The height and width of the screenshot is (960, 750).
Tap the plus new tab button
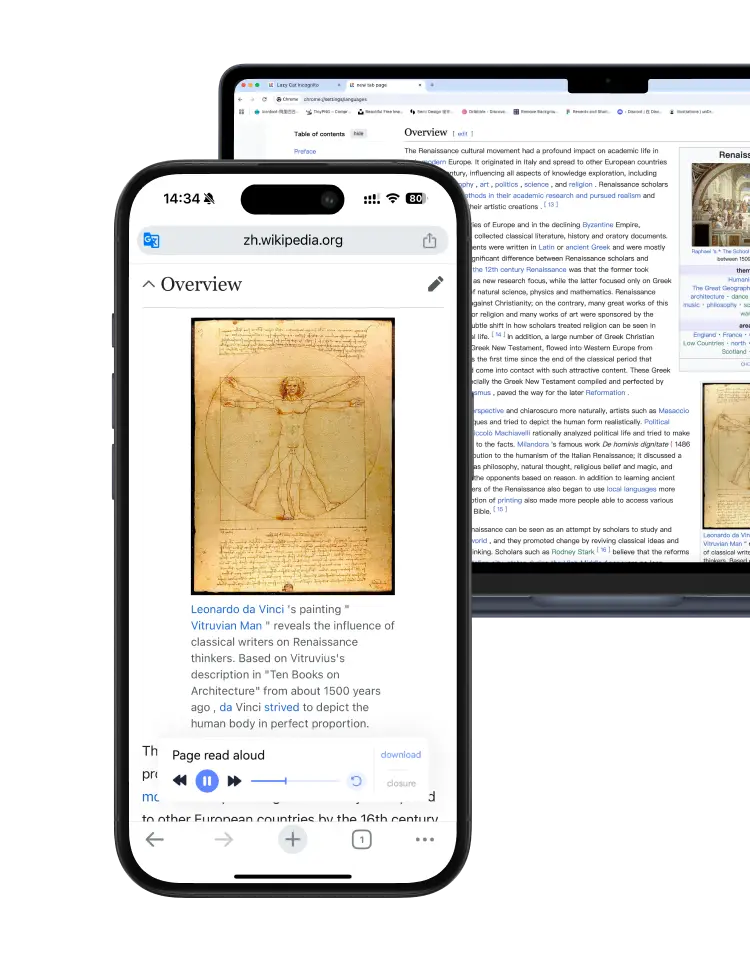[x=292, y=839]
